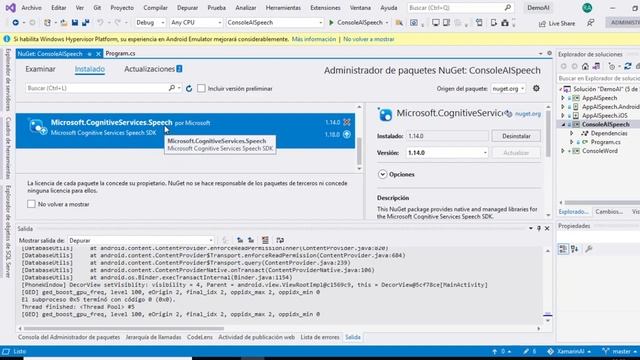Viewport: 640px width, 360px height.
Task: Click the Home icon in Solution Explorer
Action: (x=585, y=66)
